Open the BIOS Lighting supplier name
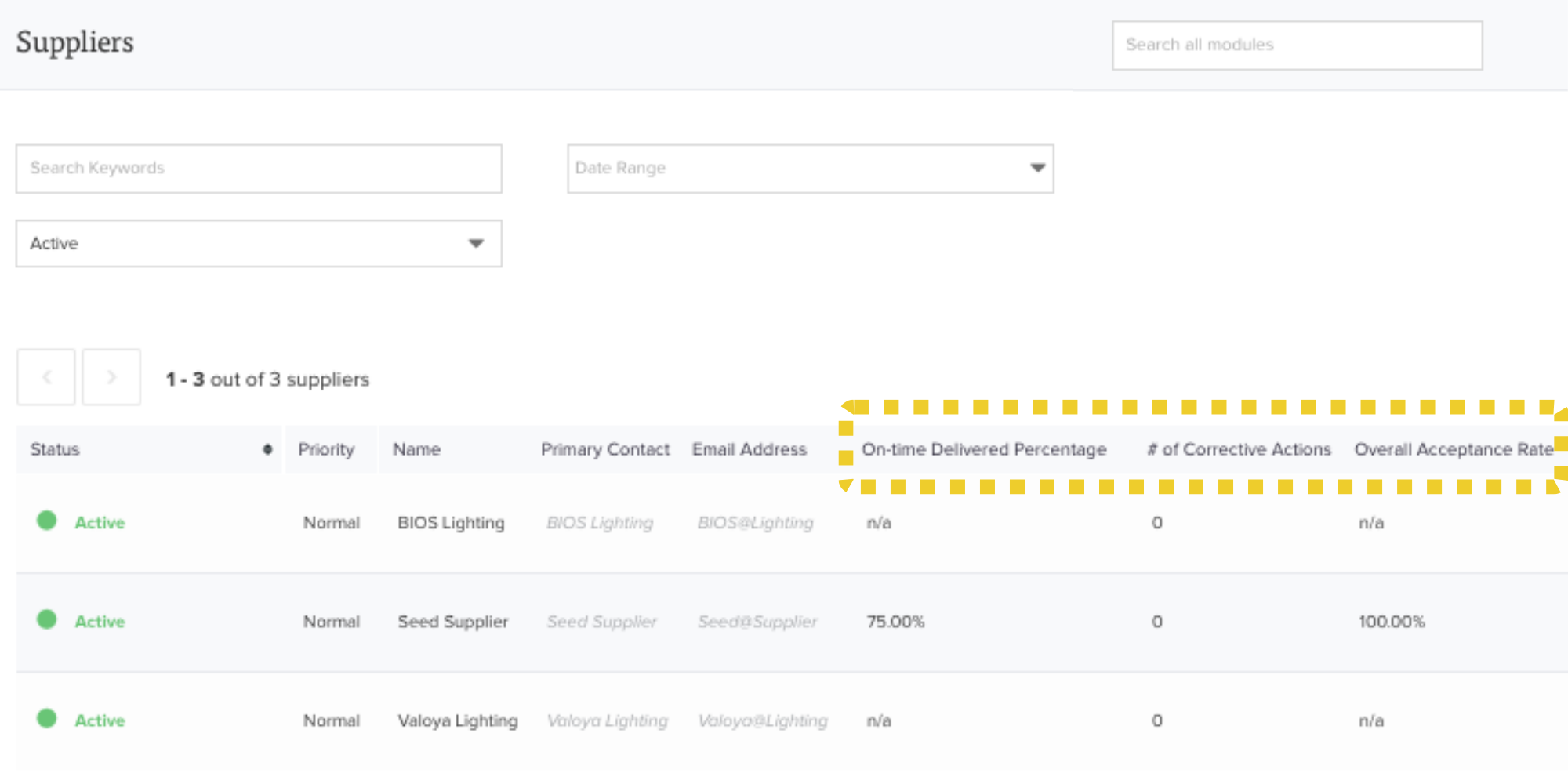Screen dimensions: 1568x784 coord(451,523)
